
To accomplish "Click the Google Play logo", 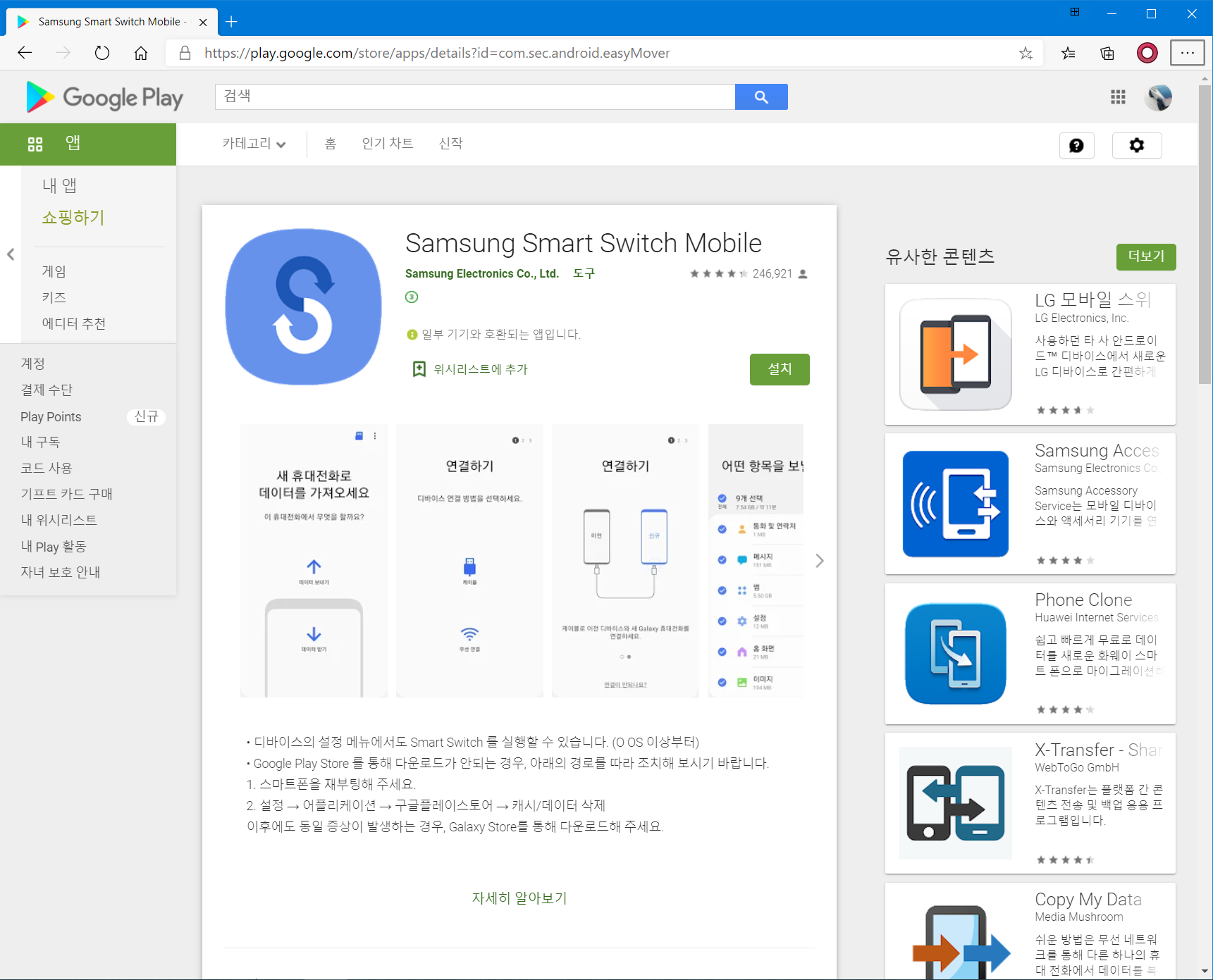I will pos(104,97).
